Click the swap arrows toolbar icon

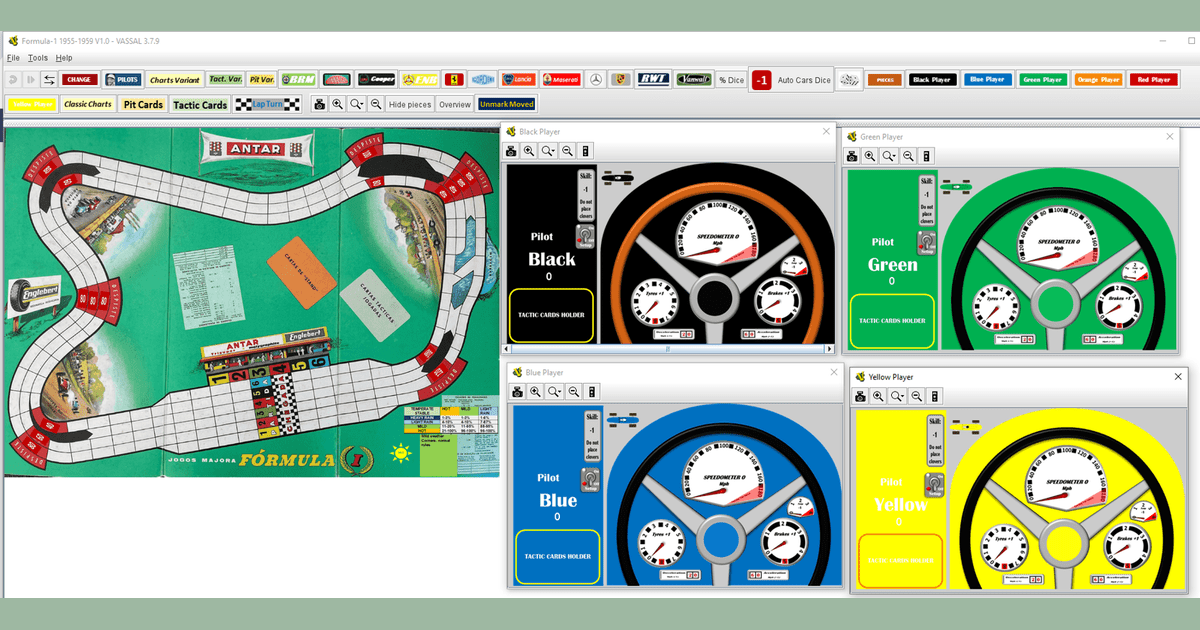tap(48, 79)
